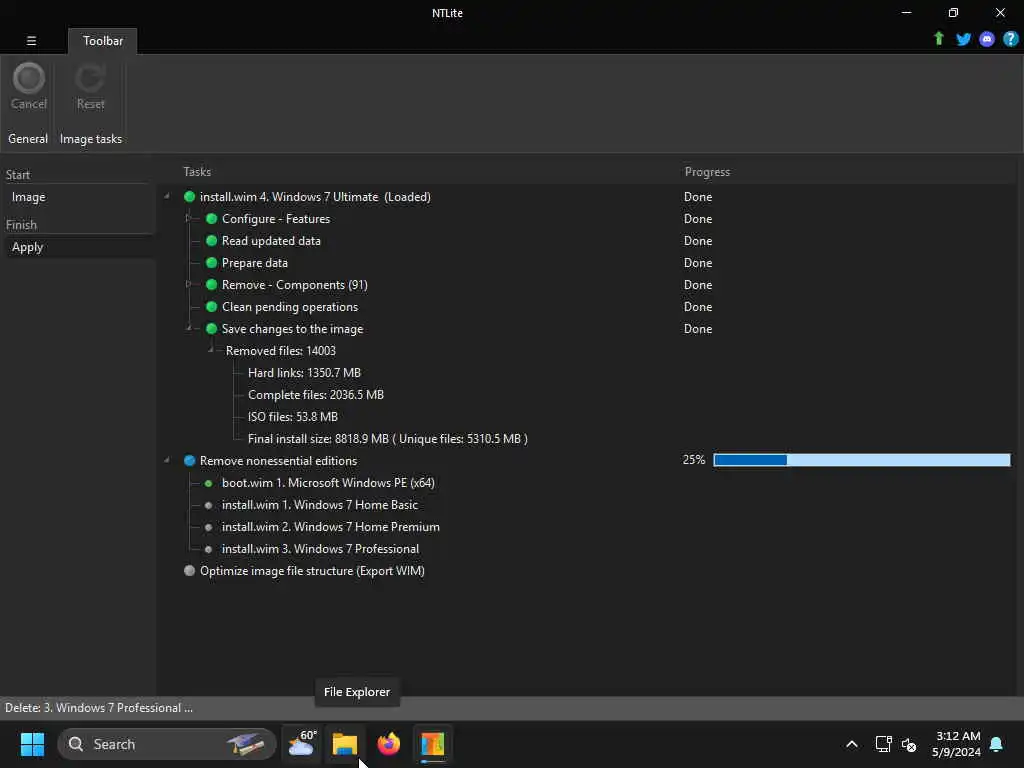Click Done status for Prepare data
Image resolution: width=1024 pixels, height=768 pixels.
[697, 263]
